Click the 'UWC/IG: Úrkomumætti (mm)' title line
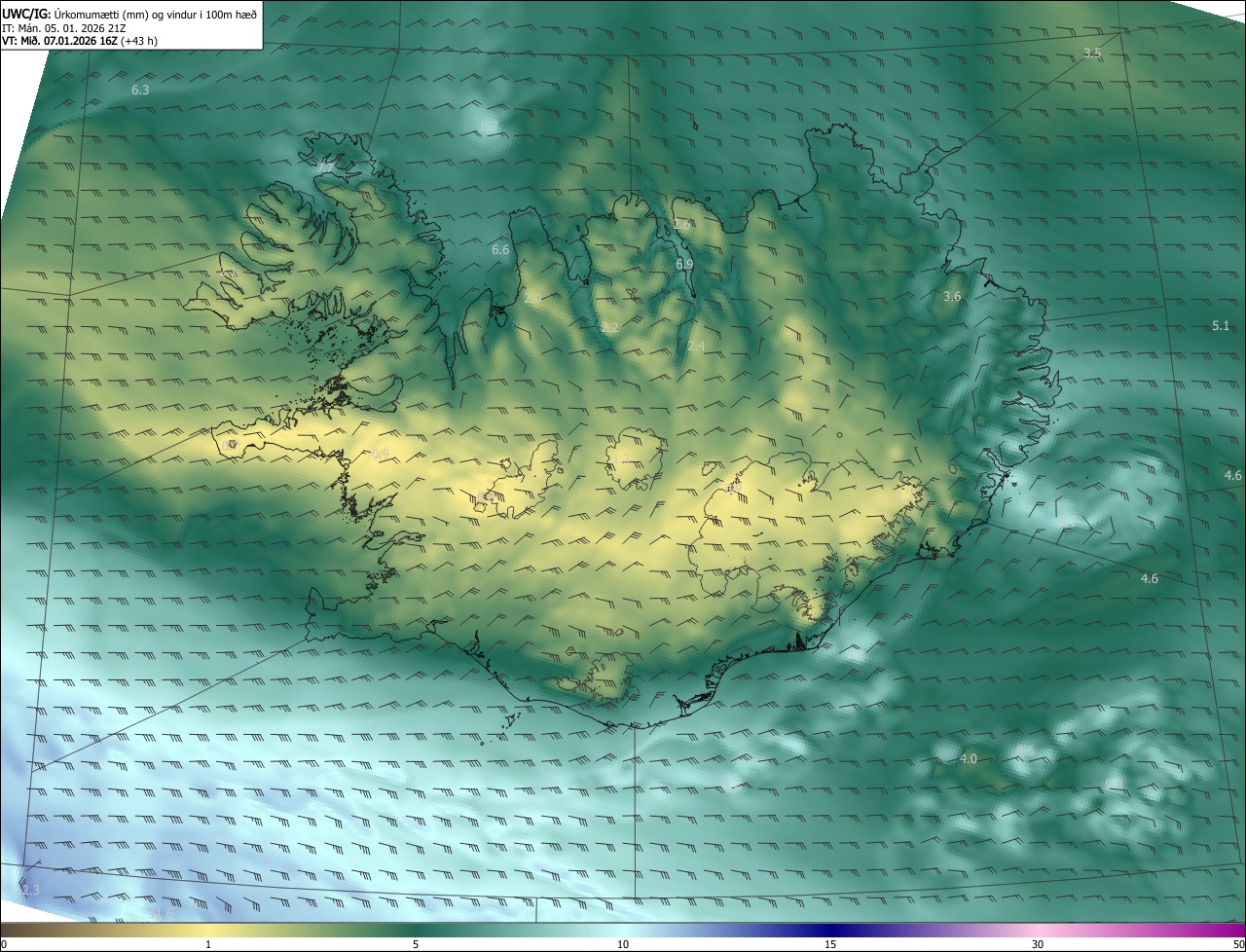 pos(129,14)
